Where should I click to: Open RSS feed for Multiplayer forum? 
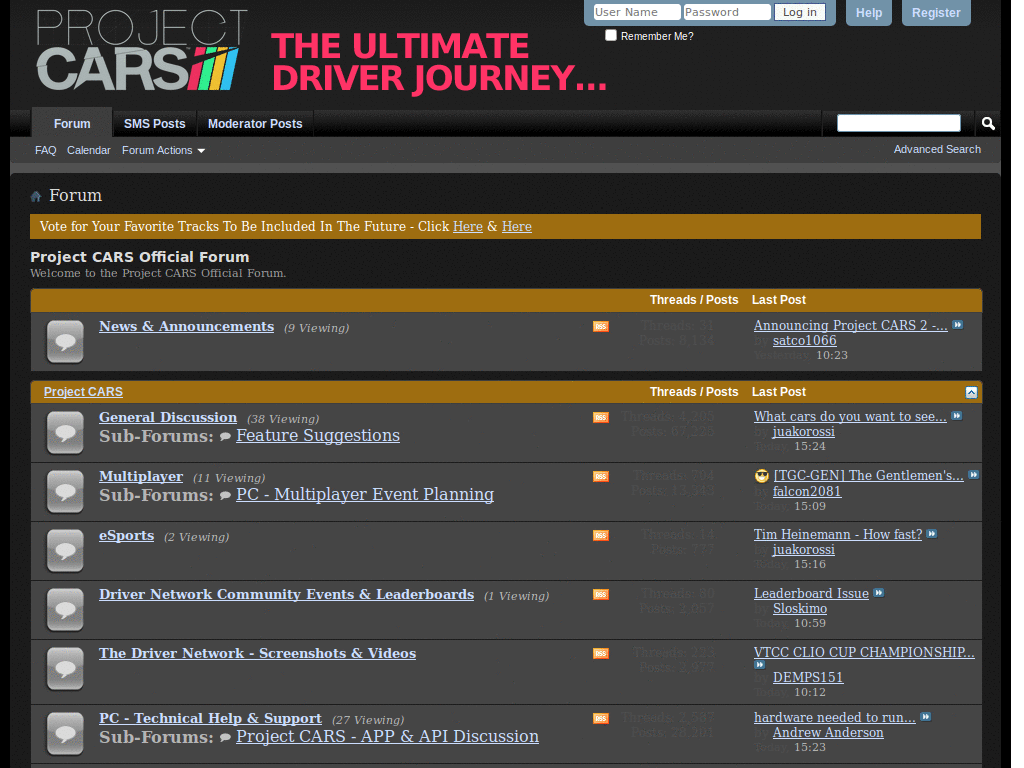pyautogui.click(x=601, y=477)
